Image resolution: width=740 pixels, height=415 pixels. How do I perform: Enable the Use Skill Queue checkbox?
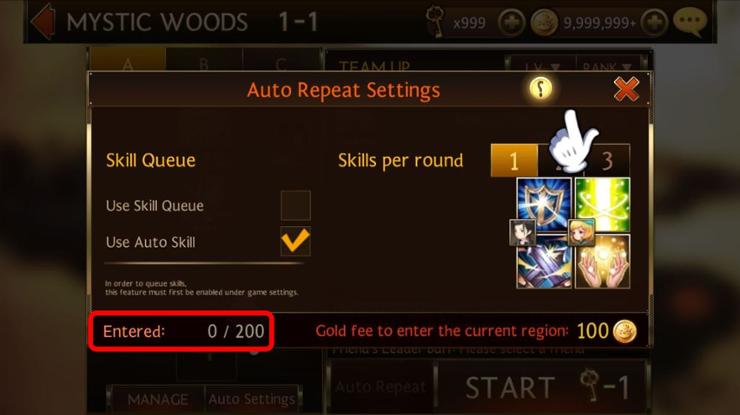click(295, 205)
